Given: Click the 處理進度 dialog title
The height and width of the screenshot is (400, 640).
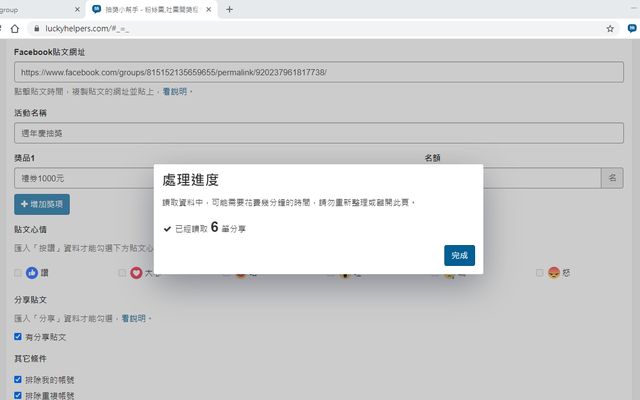Looking at the screenshot, I should click(191, 180).
